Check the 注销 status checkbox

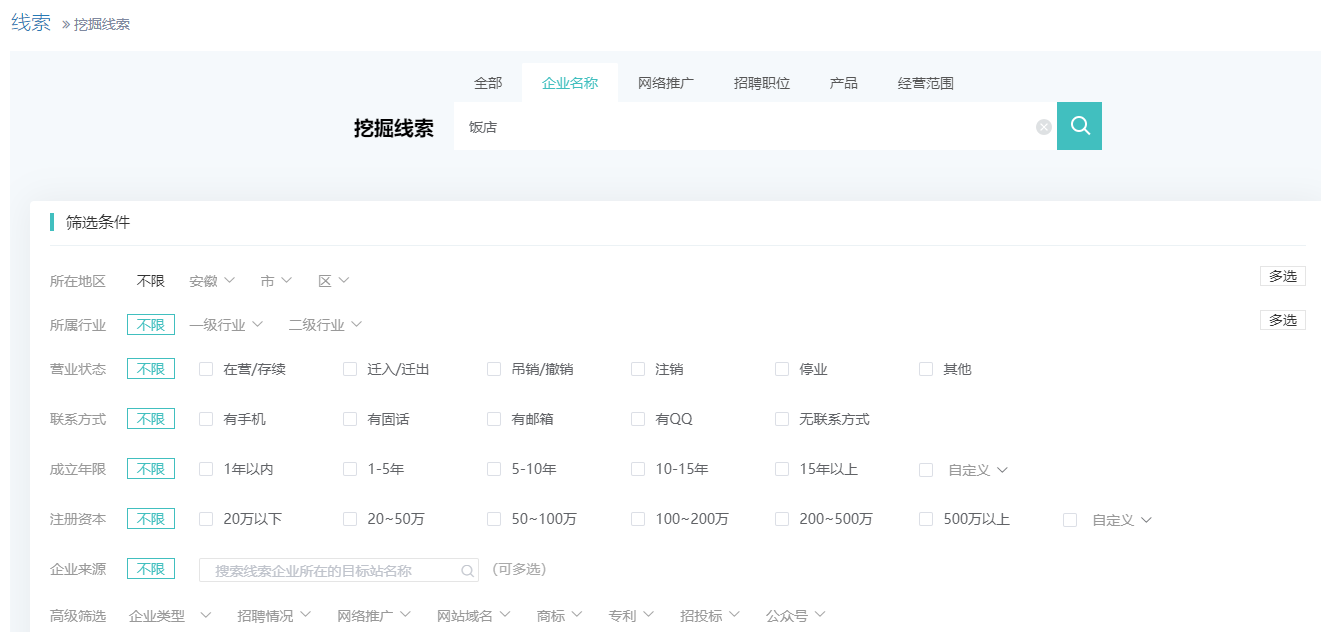[x=638, y=369]
